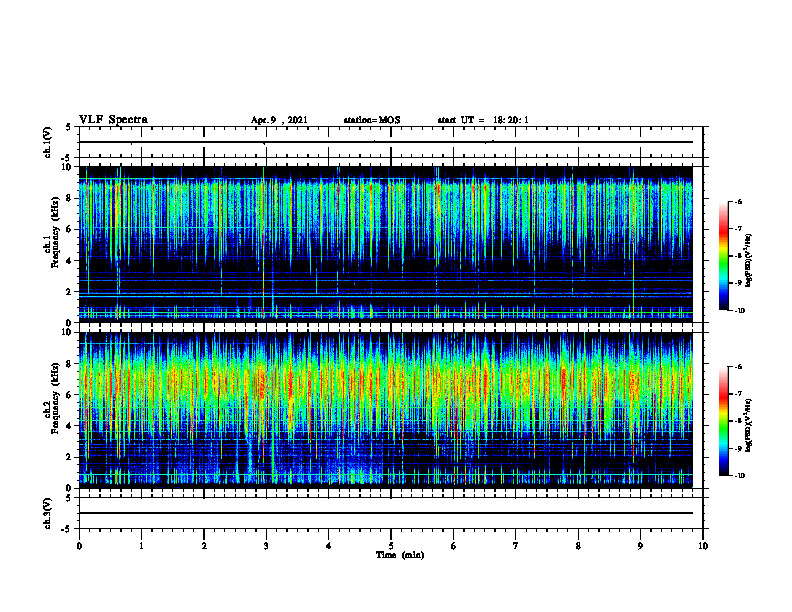Screen dimensions: 792x612
Task: Click time axis tick label "1"
Action: point(141,546)
